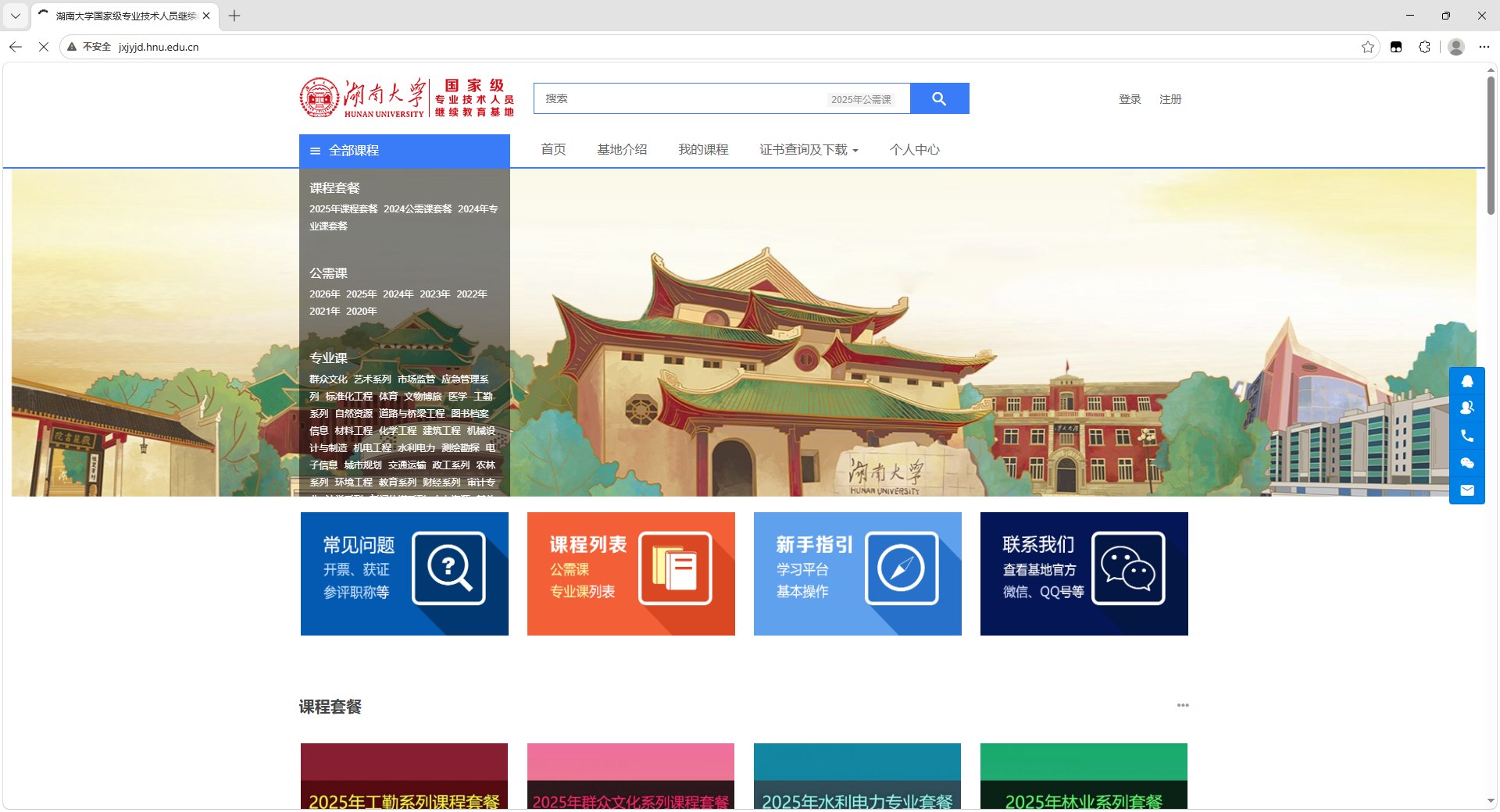Screen dimensions: 1500x812
Task: Expand the 证书查询及下载 dropdown menu
Action: (809, 150)
